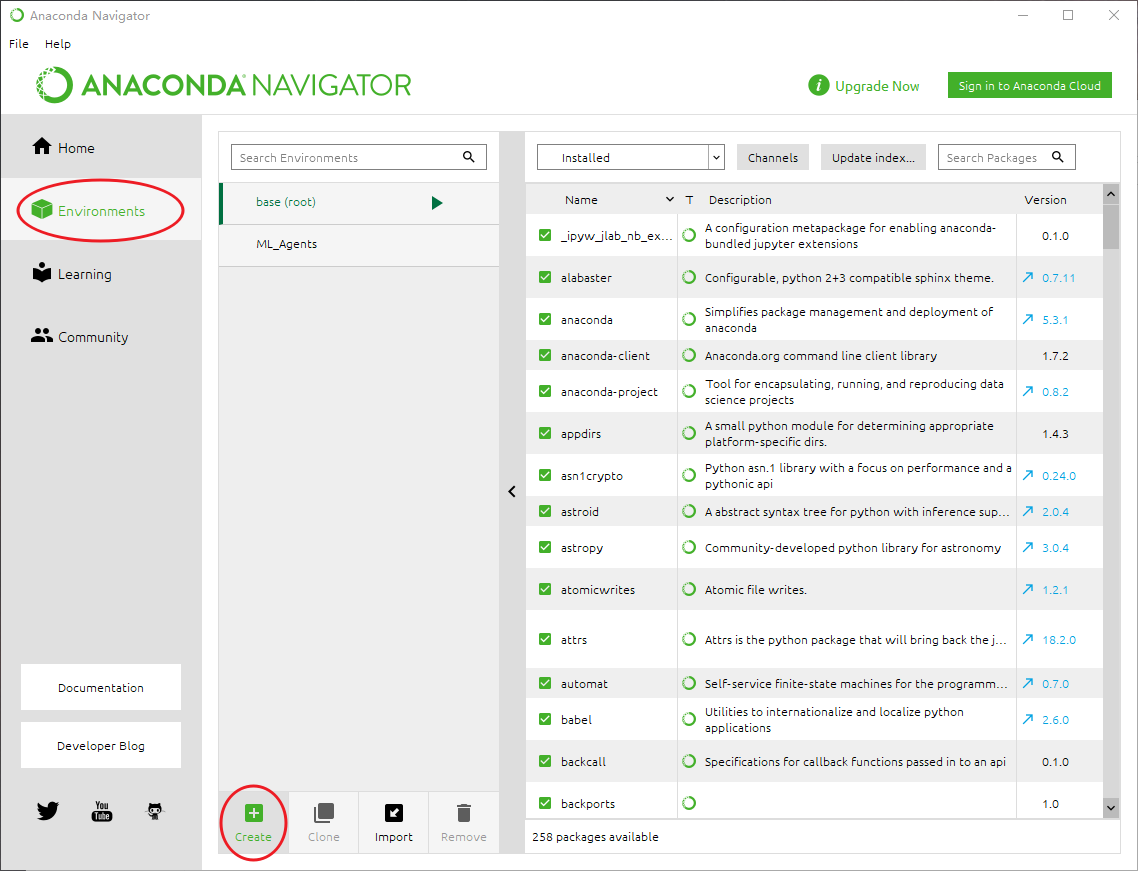This screenshot has height=871, width=1138.
Task: Click the update arrow for anaconda 5.3.1
Action: point(1028,319)
